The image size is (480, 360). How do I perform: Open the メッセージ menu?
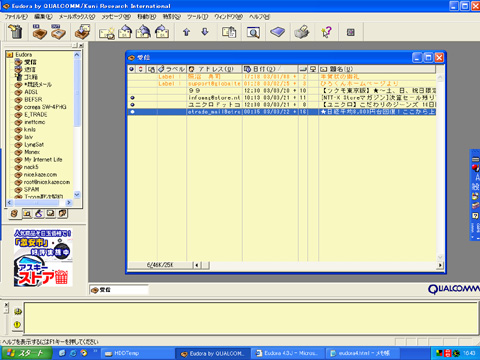[x=116, y=16]
